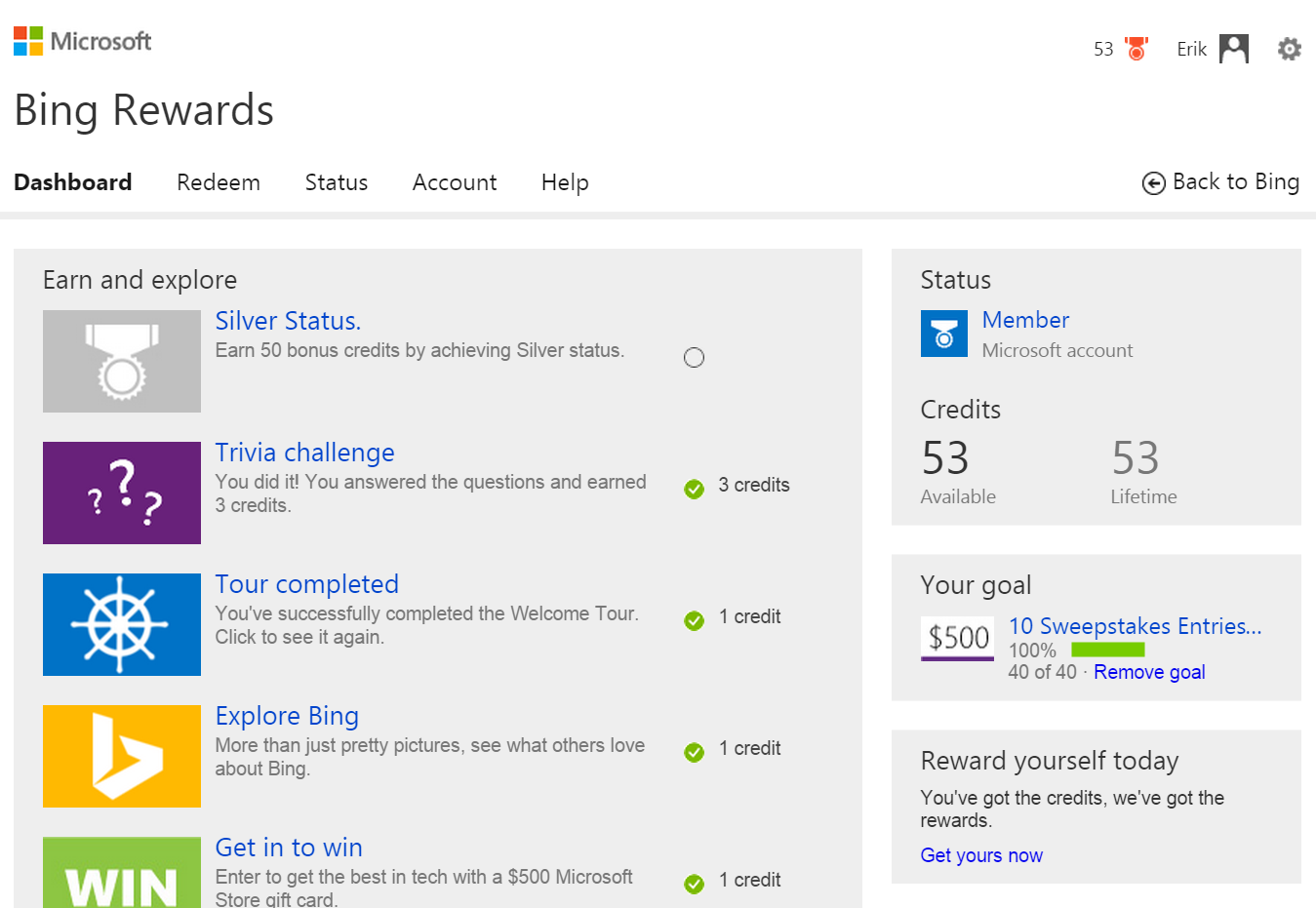Image resolution: width=1316 pixels, height=908 pixels.
Task: Click the blue Member medal icon
Action: (x=944, y=334)
